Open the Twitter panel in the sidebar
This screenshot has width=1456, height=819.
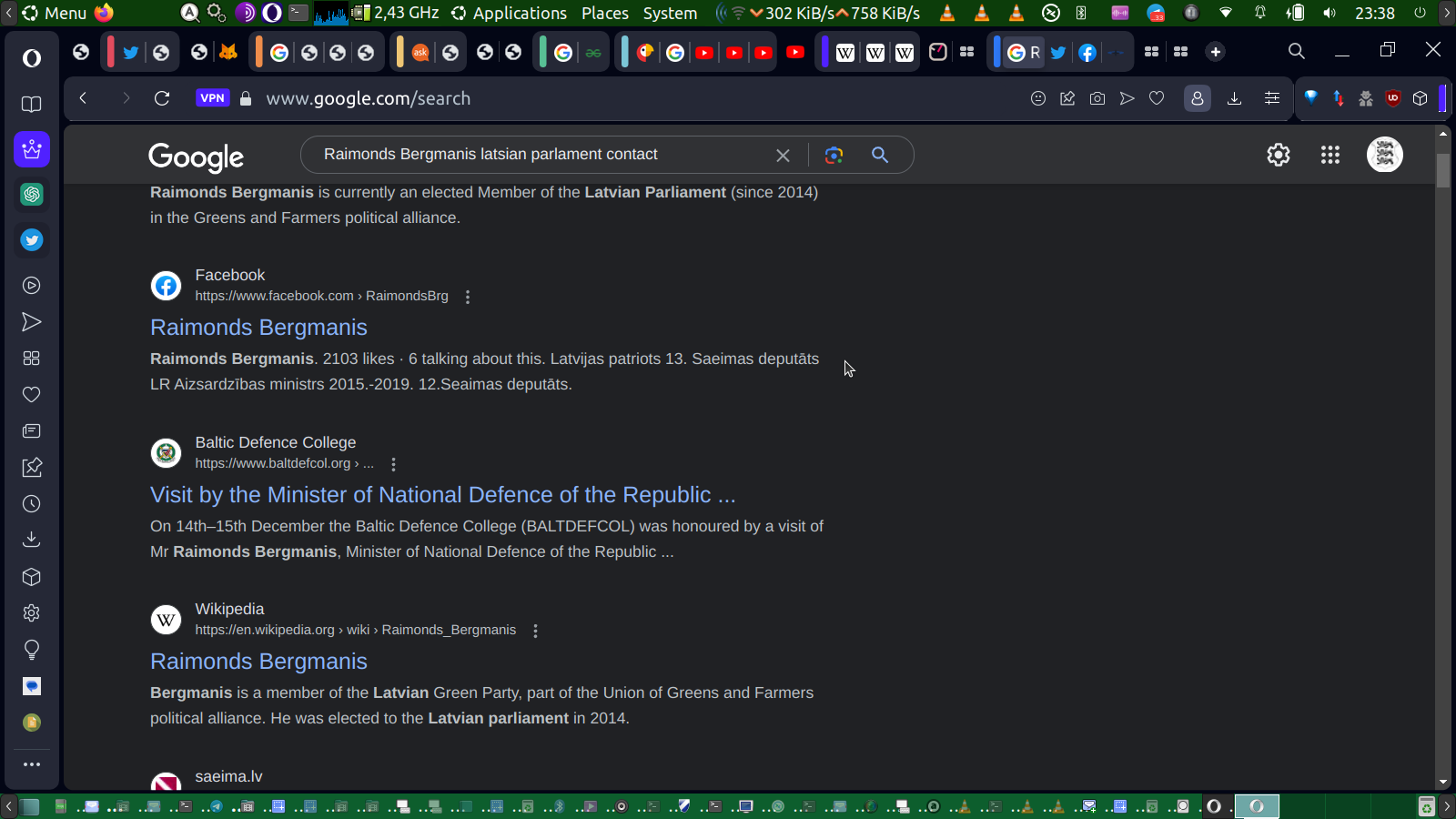[32, 240]
